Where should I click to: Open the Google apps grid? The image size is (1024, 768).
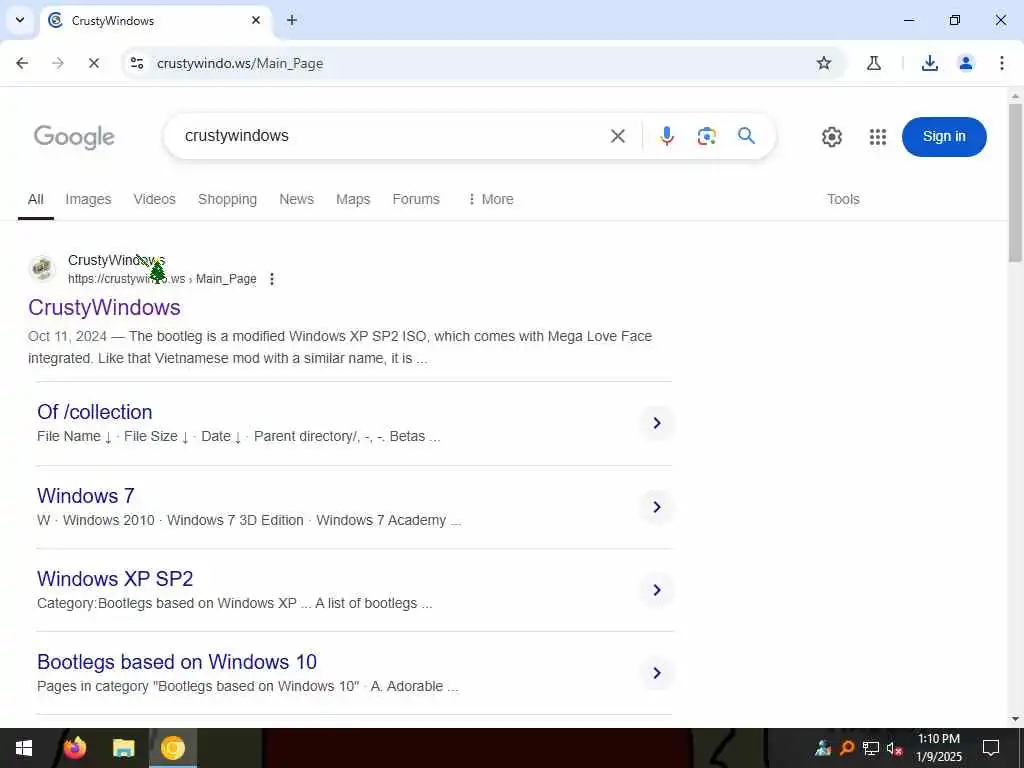(878, 136)
